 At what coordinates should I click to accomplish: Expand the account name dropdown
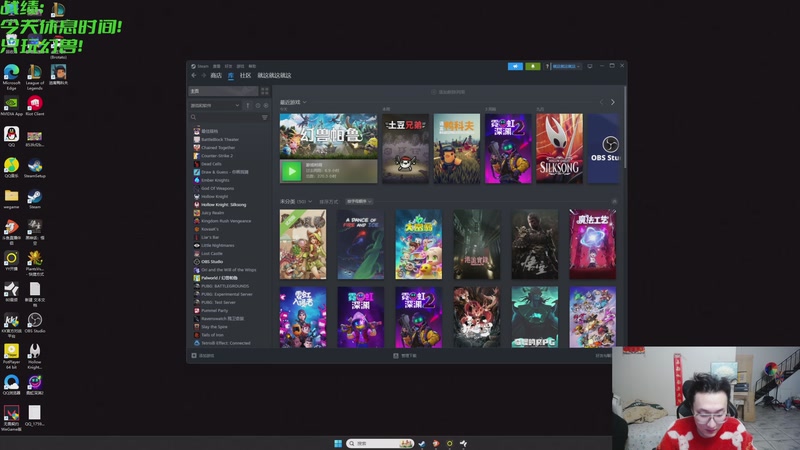click(x=566, y=66)
